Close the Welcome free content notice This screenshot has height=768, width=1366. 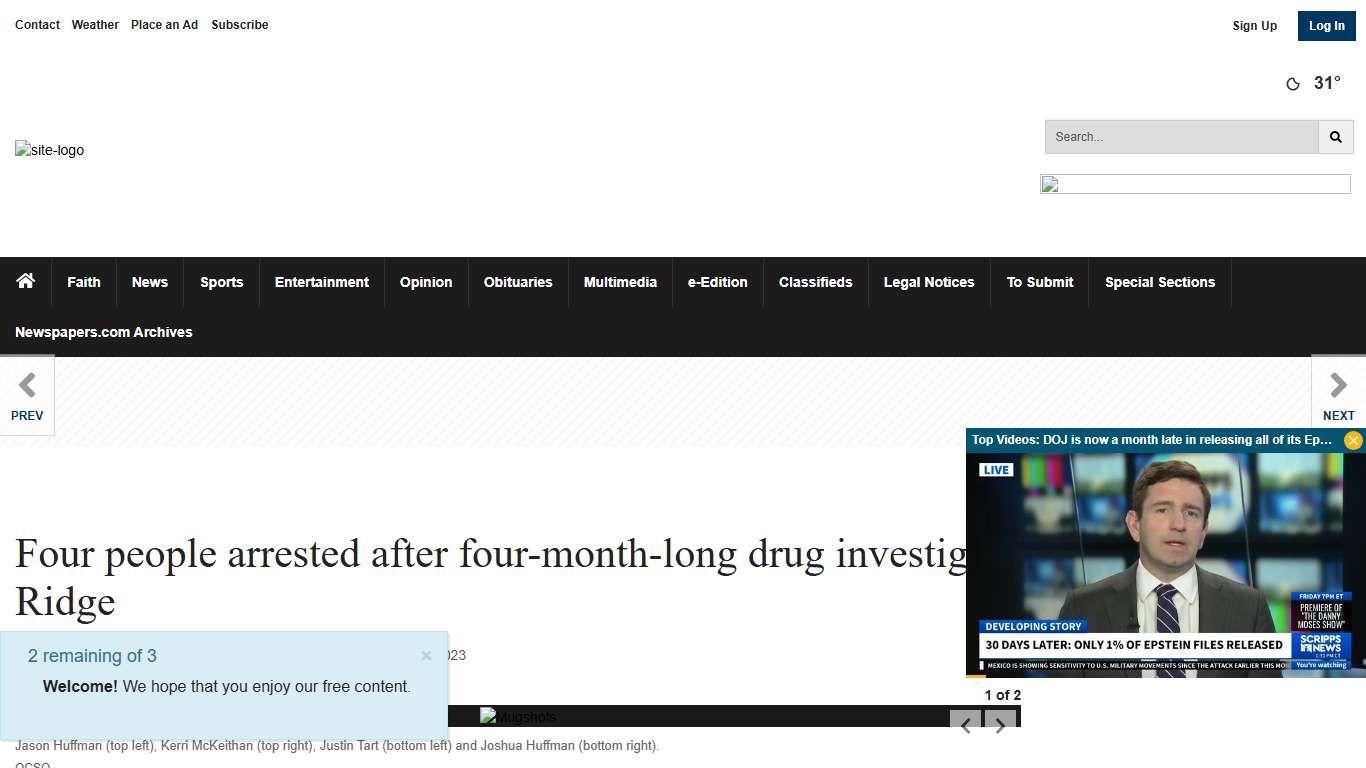[x=426, y=655]
